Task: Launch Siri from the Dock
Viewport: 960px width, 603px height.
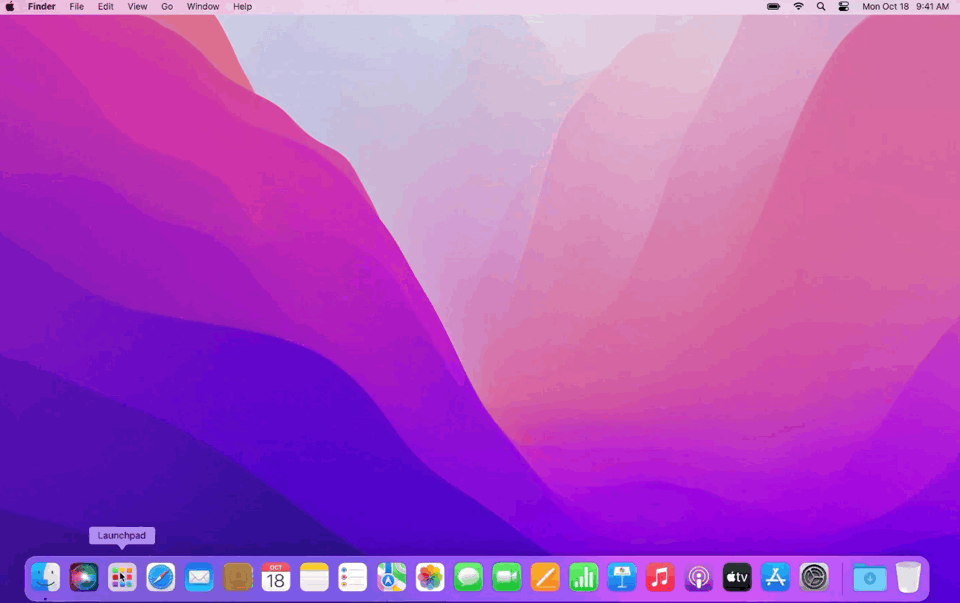Action: coord(84,577)
